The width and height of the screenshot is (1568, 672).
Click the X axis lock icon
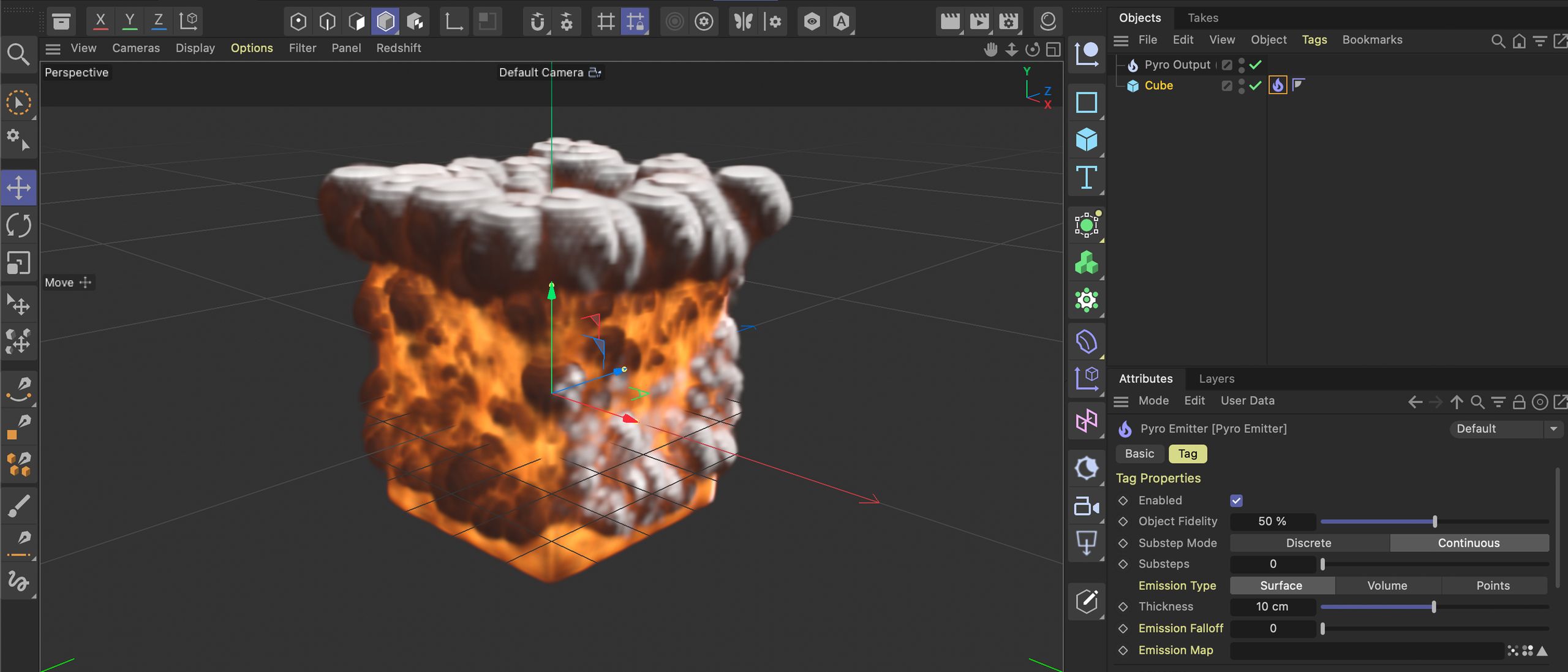tap(100, 21)
